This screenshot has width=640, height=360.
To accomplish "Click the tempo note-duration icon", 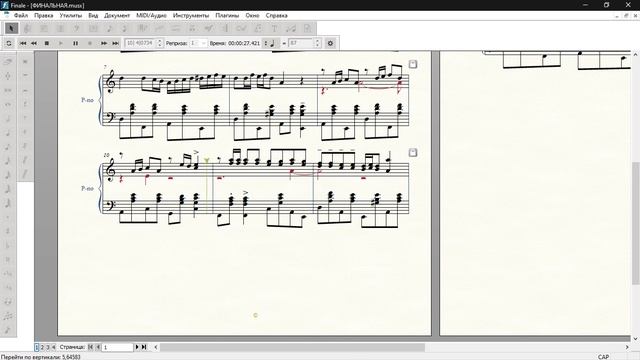I will pos(272,43).
